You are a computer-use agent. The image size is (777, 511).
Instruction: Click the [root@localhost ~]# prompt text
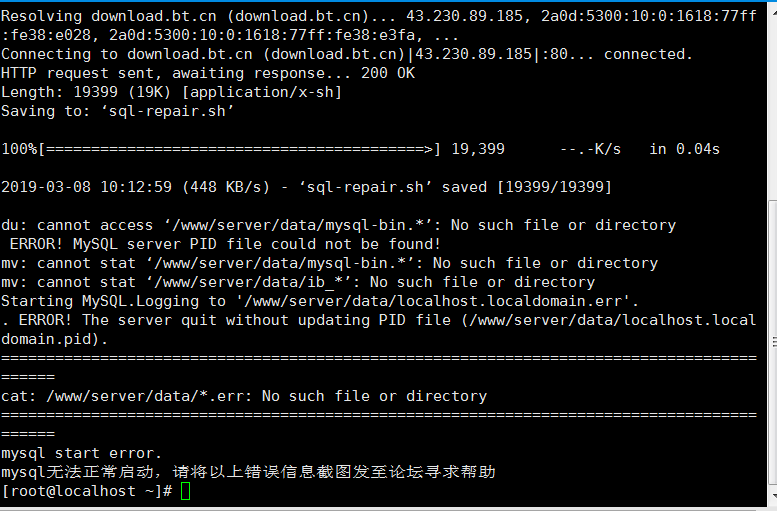[87, 491]
